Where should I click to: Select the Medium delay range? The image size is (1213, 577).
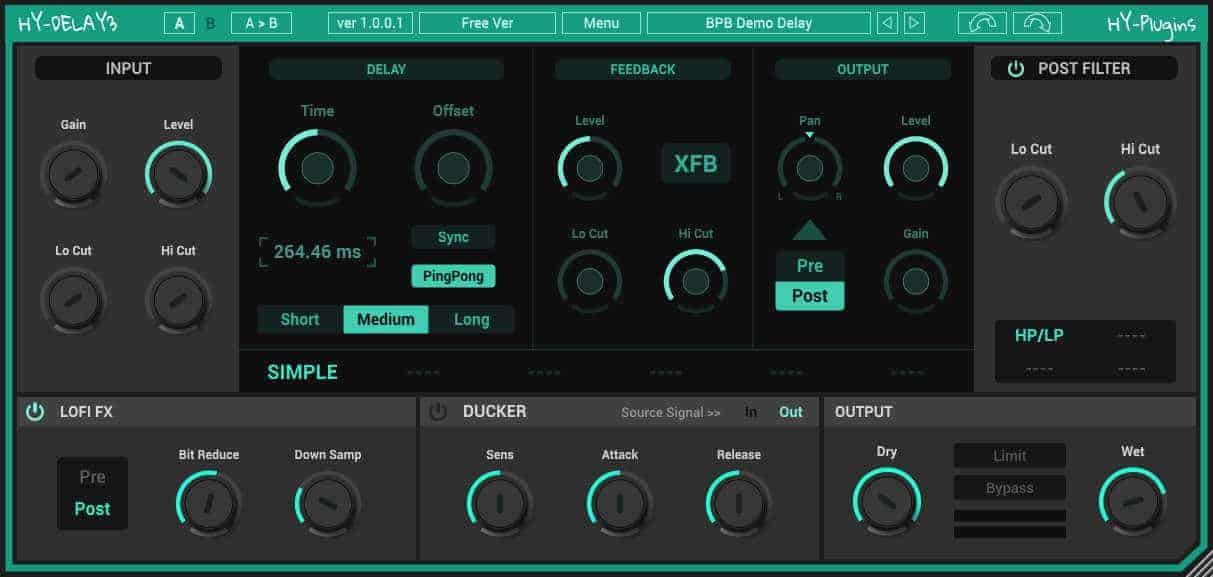386,320
